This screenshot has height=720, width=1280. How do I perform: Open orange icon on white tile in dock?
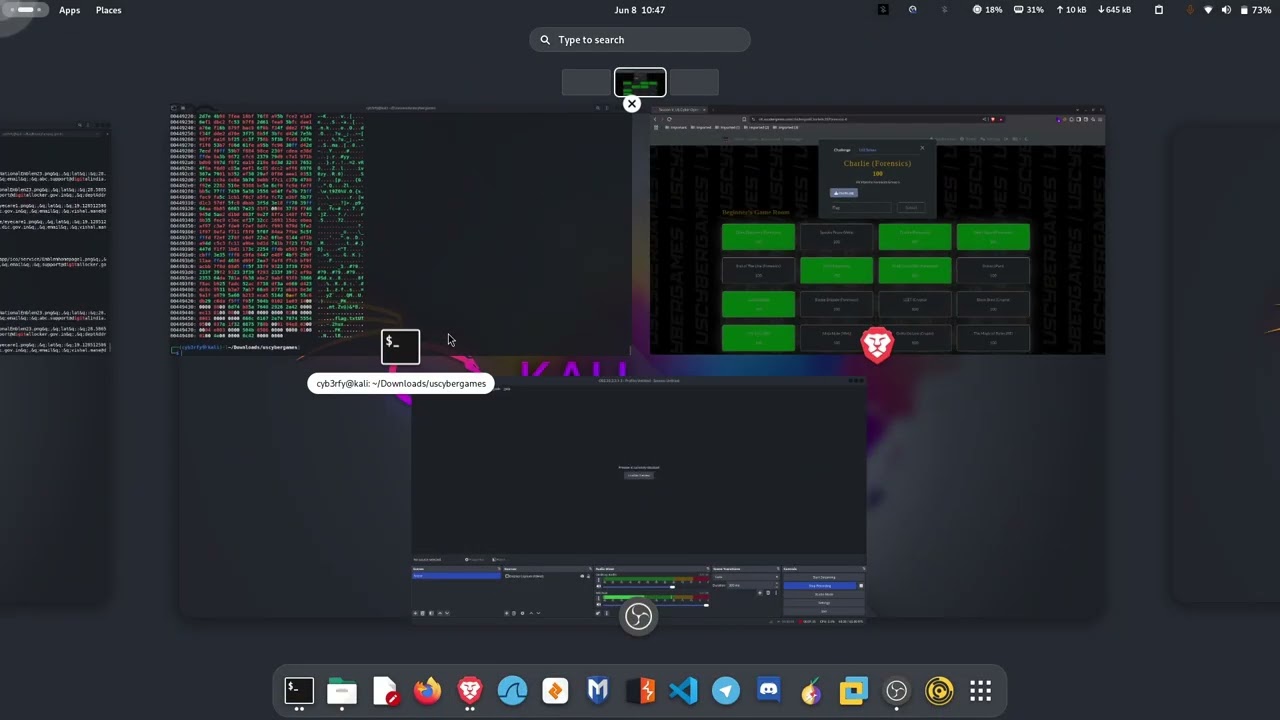555,691
